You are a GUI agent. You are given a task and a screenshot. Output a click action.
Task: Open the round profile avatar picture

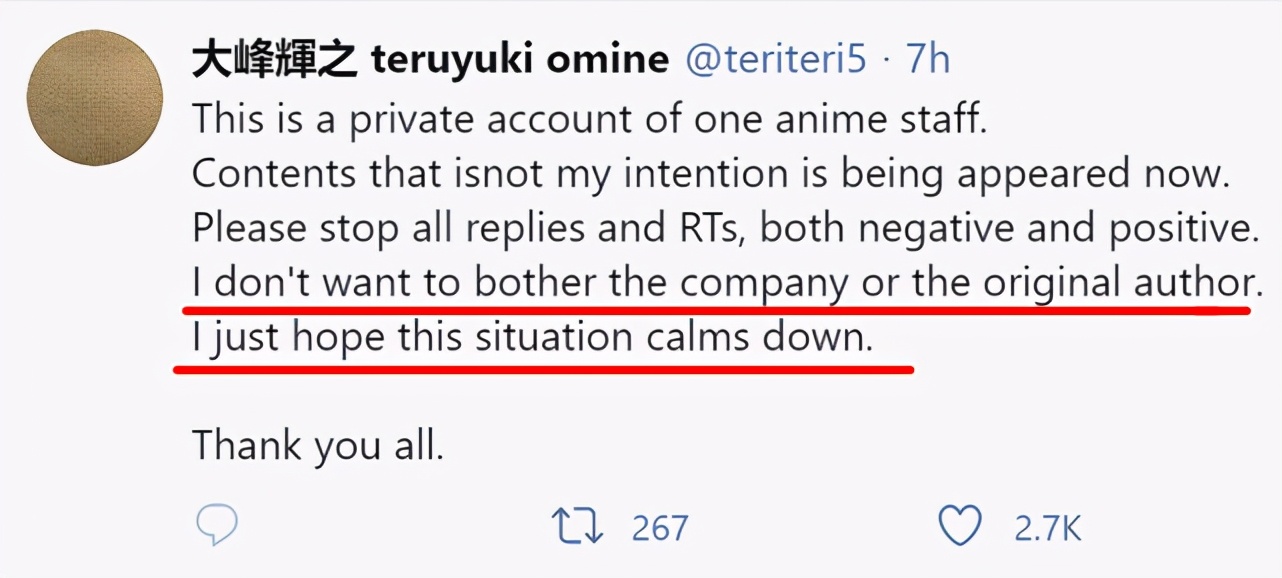click(95, 98)
